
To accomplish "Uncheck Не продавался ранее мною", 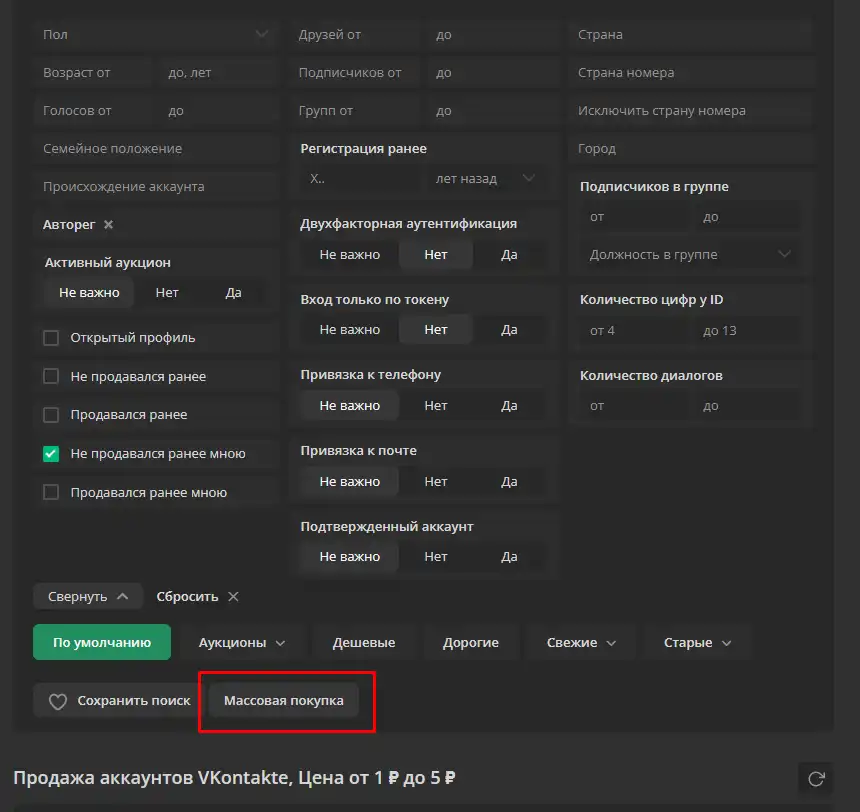I will (x=51, y=454).
